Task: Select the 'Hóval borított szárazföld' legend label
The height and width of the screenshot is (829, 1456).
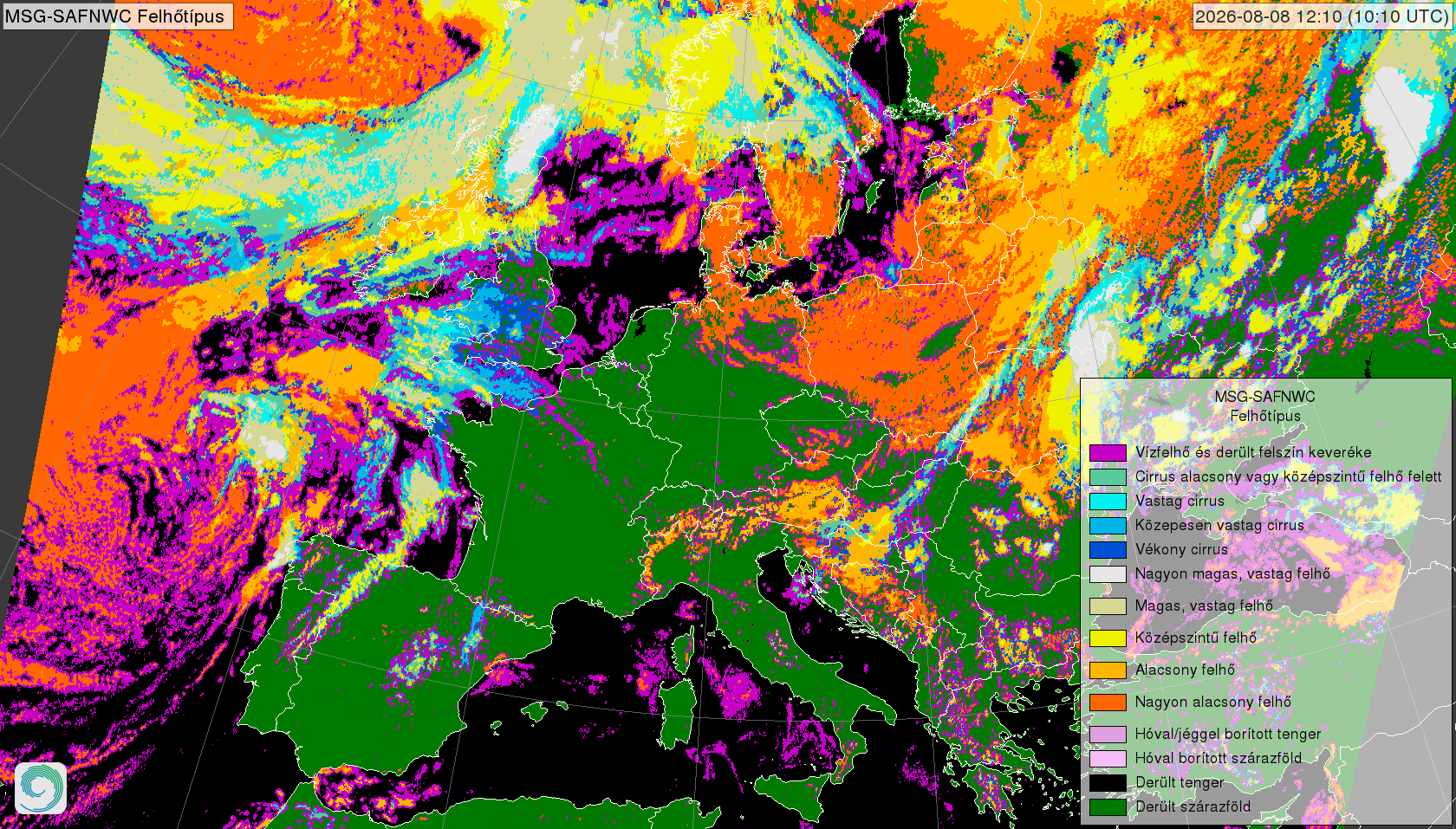Action: [x=1219, y=758]
